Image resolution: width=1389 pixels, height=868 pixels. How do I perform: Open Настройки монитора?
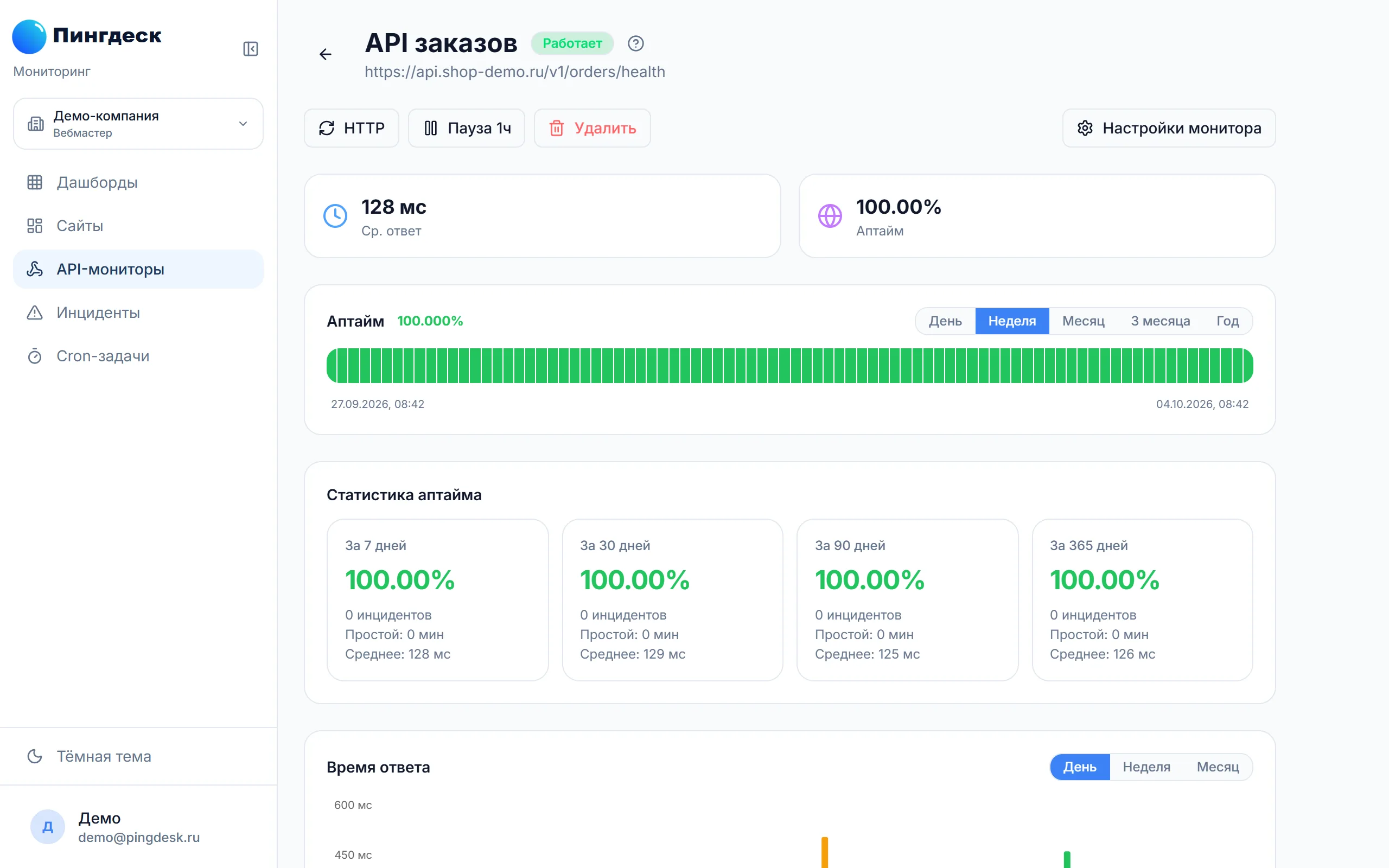tap(1169, 128)
